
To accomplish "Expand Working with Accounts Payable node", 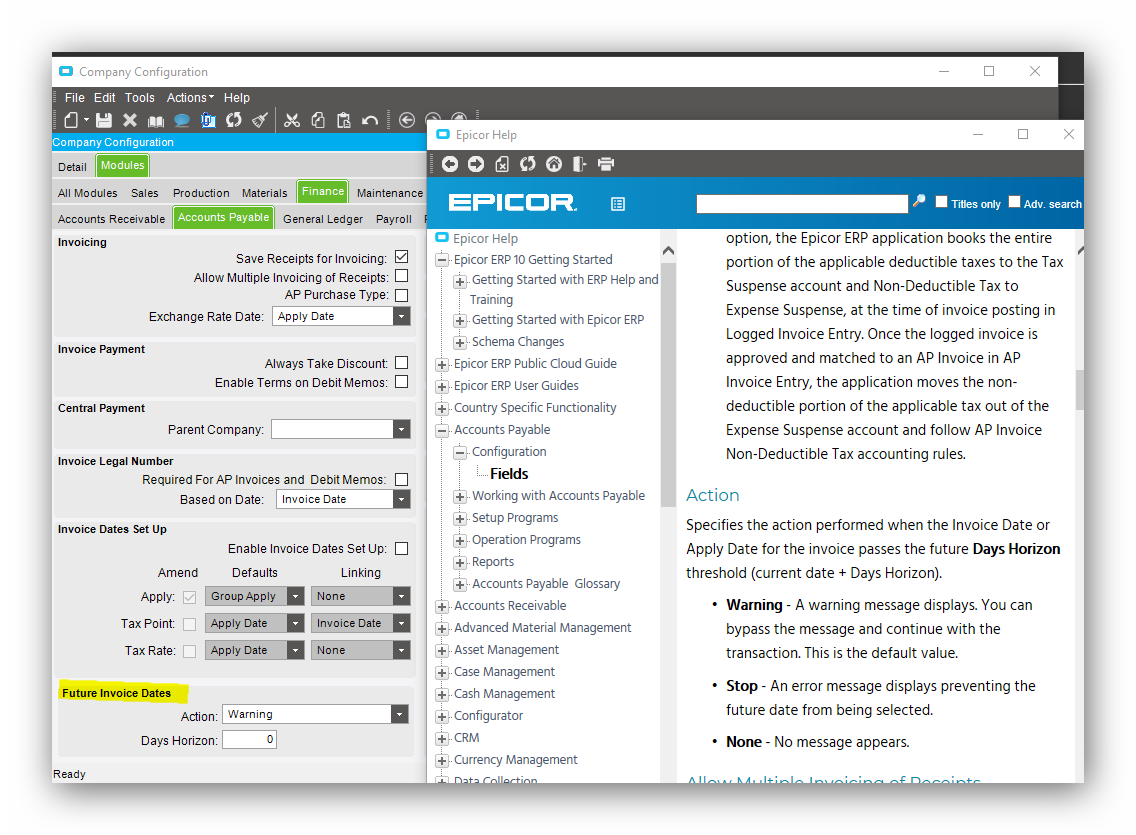I will (460, 496).
